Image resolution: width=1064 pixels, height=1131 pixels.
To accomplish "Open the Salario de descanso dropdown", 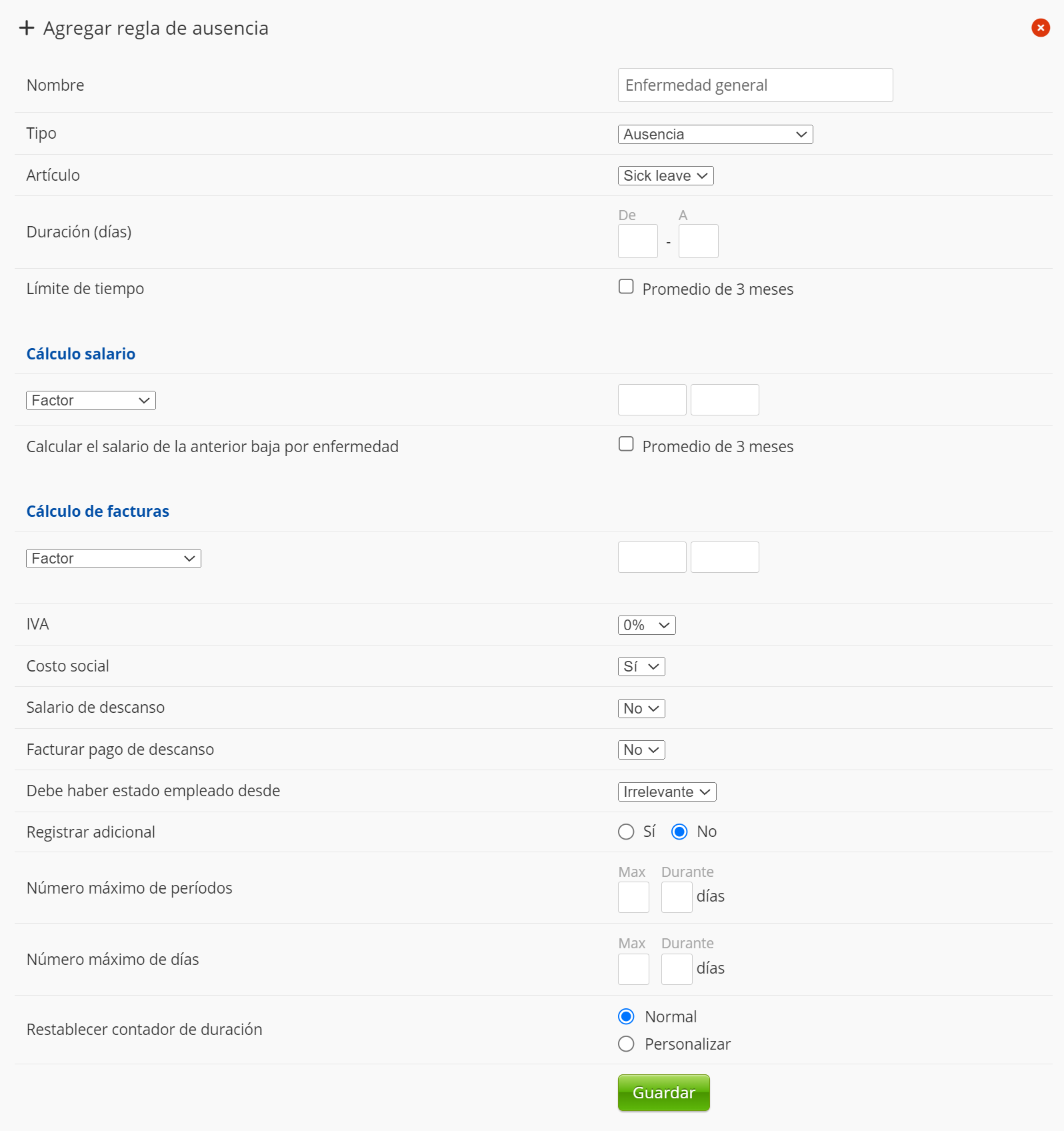I will tap(641, 709).
